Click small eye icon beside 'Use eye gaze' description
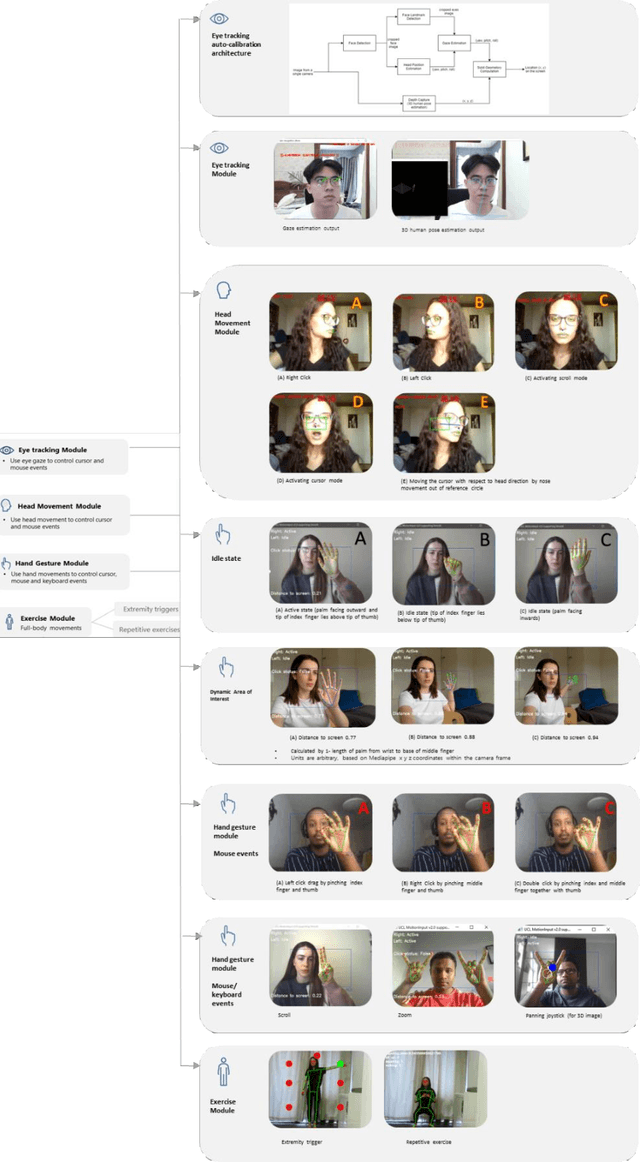The image size is (640, 1162). click(x=8, y=450)
